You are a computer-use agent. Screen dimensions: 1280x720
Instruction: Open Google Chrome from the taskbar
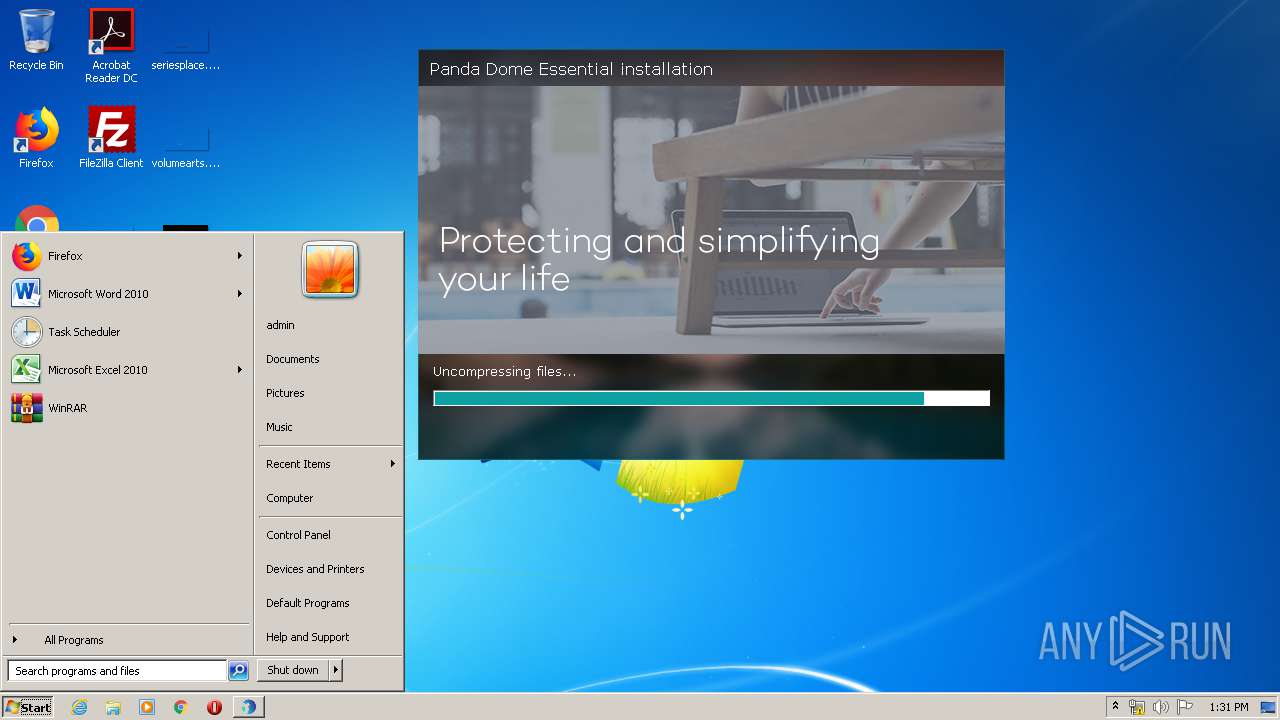181,707
